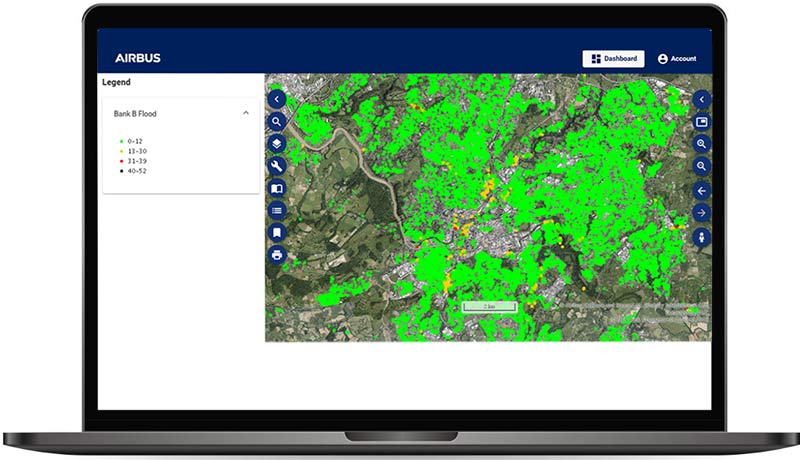800x460 pixels.
Task: Select the wrench tools icon
Action: (x=277, y=166)
